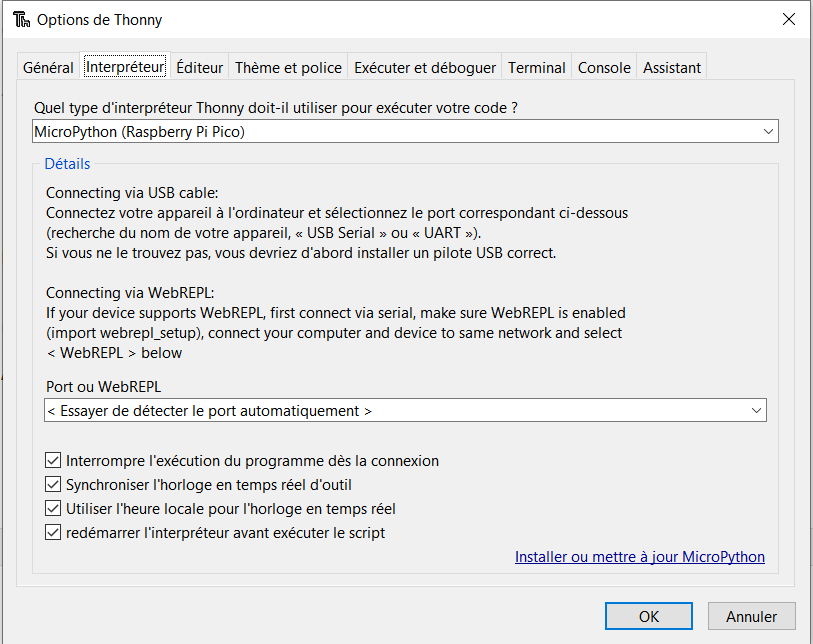
Task: Close the Options de Thonny dialog
Action: (789, 19)
